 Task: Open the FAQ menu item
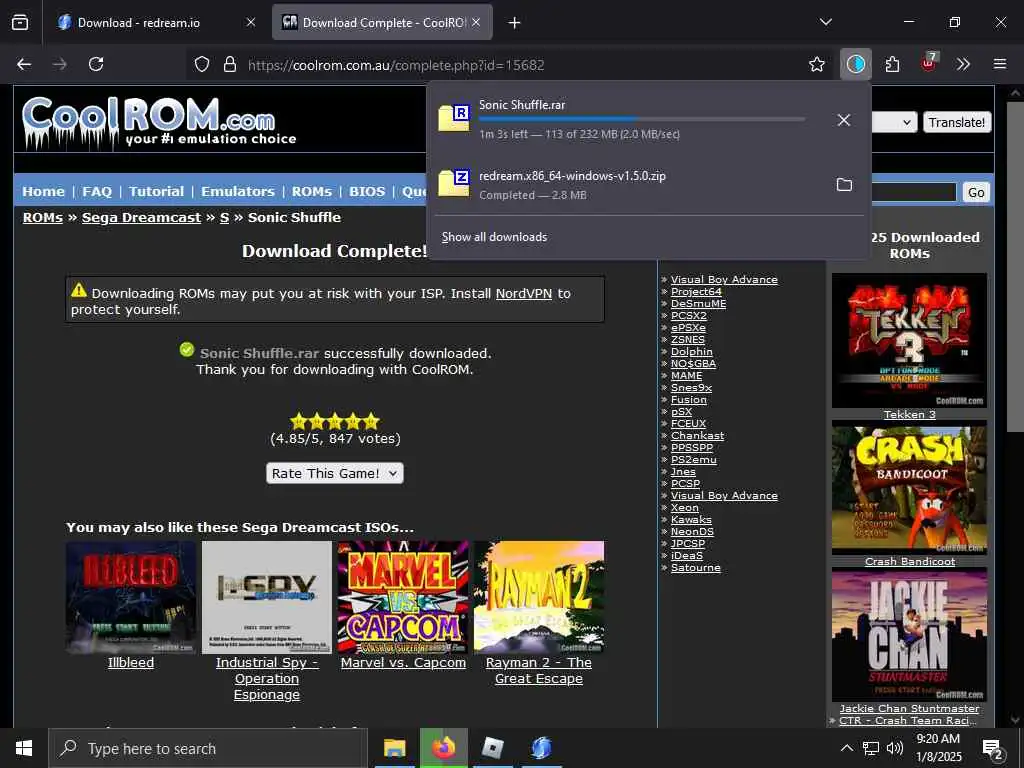pyautogui.click(x=97, y=191)
